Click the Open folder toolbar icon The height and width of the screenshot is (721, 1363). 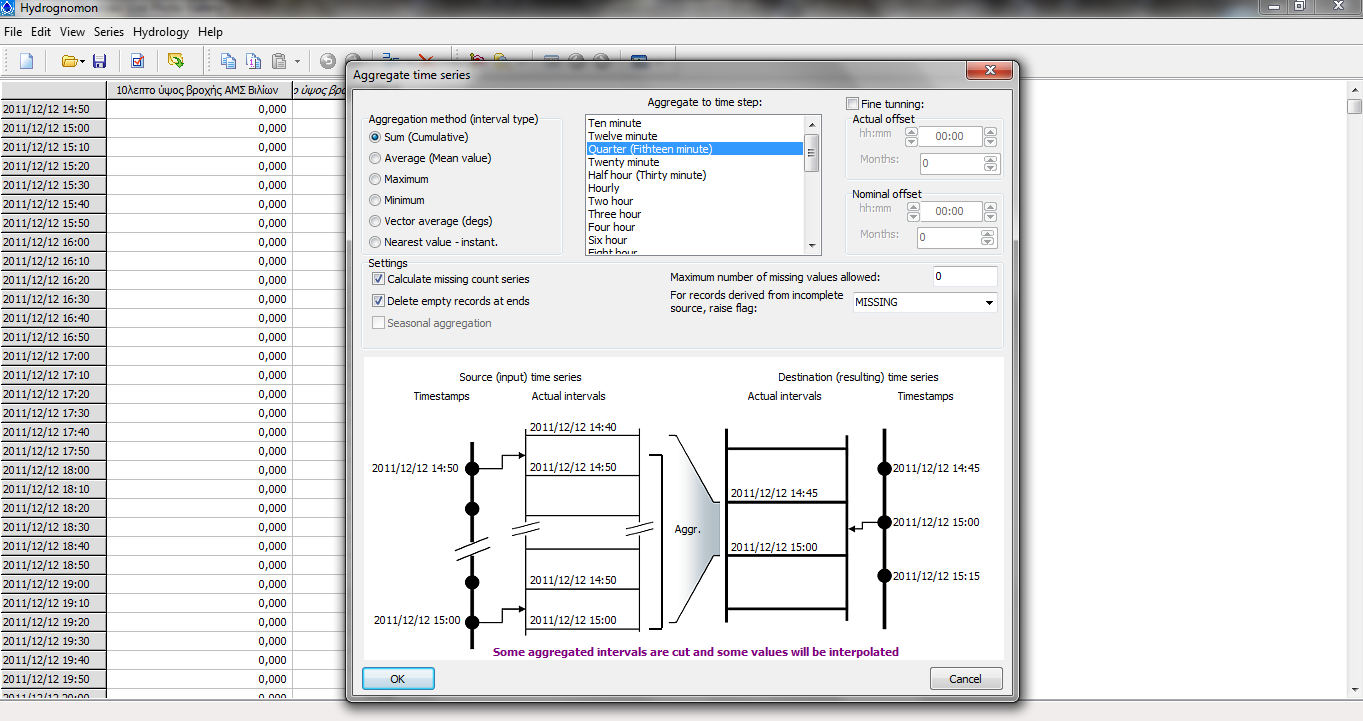tap(71, 61)
